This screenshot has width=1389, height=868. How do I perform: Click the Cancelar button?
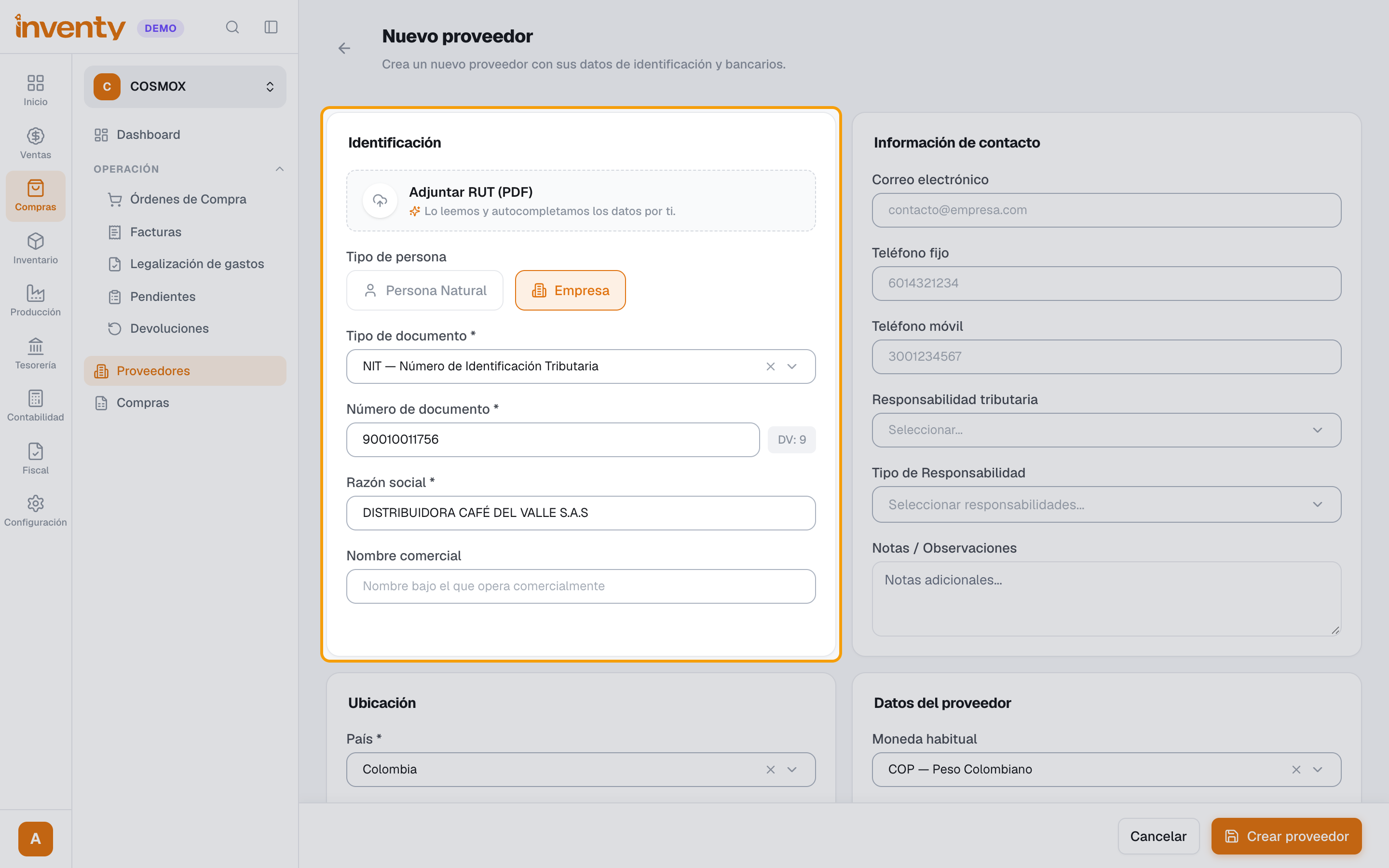(1158, 836)
